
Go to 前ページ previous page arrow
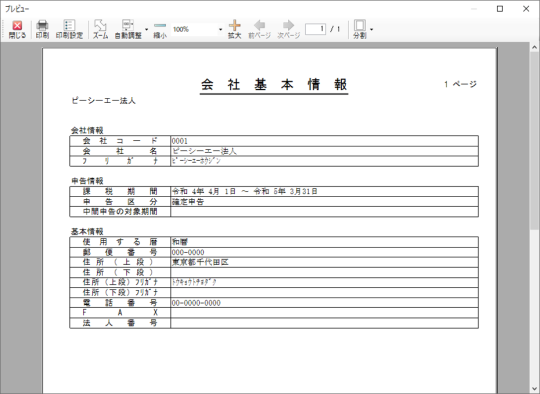(x=259, y=29)
